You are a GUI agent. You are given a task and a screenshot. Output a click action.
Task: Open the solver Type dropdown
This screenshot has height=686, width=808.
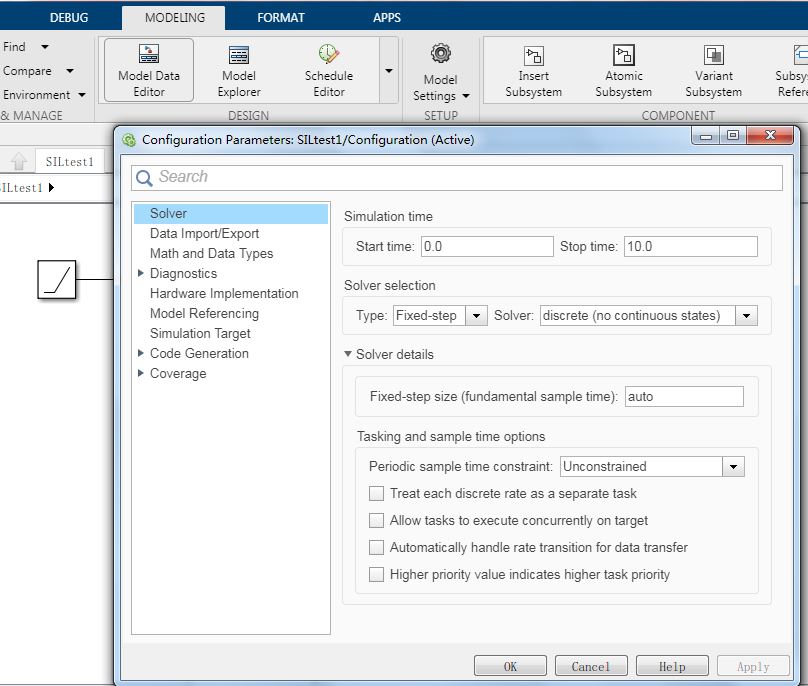coord(476,315)
